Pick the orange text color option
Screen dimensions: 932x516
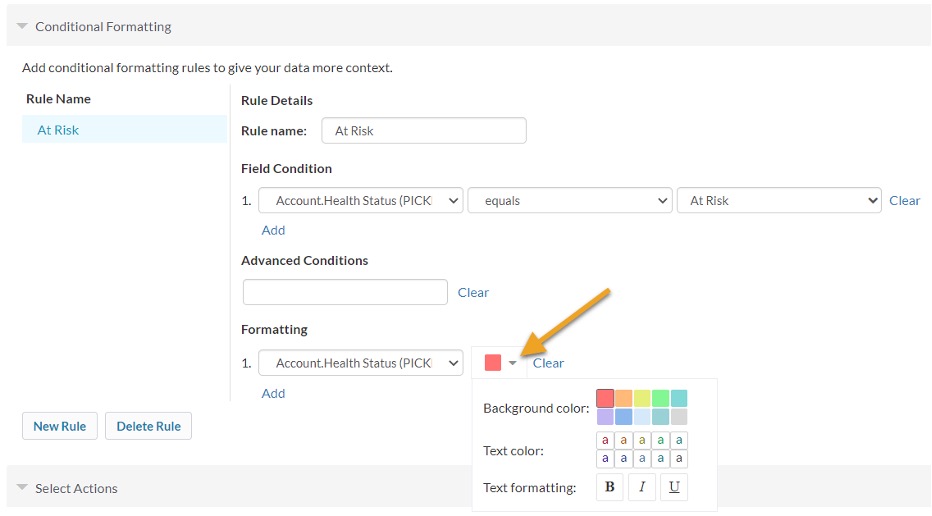624,440
